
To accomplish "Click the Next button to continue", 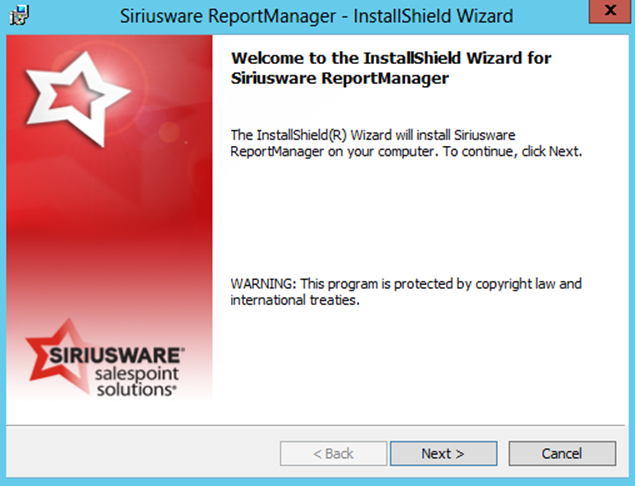I will point(443,453).
